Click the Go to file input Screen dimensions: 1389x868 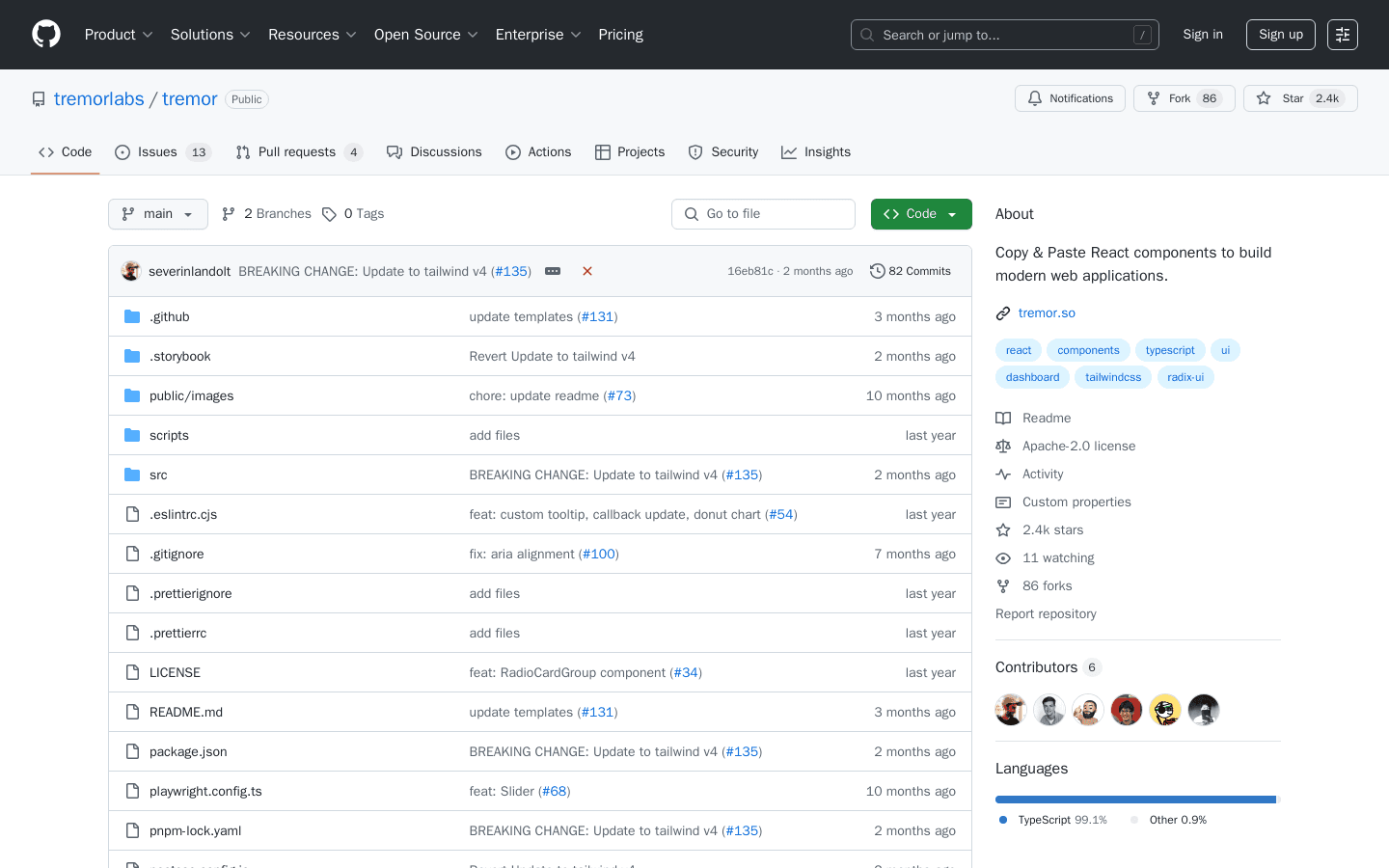click(x=763, y=214)
